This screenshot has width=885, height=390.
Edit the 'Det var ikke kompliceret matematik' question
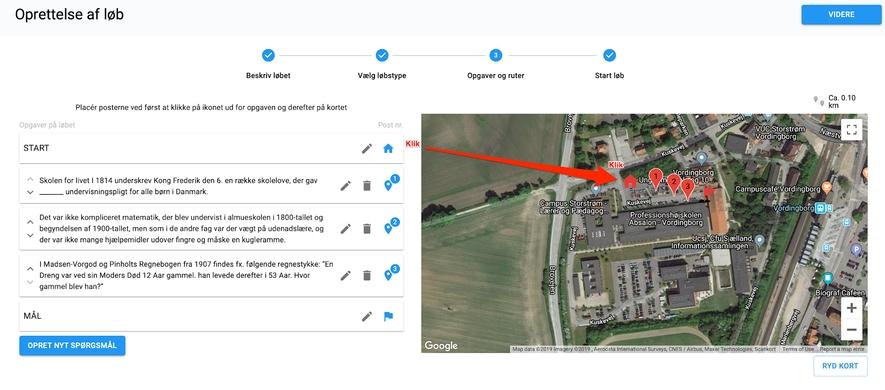pyautogui.click(x=345, y=229)
